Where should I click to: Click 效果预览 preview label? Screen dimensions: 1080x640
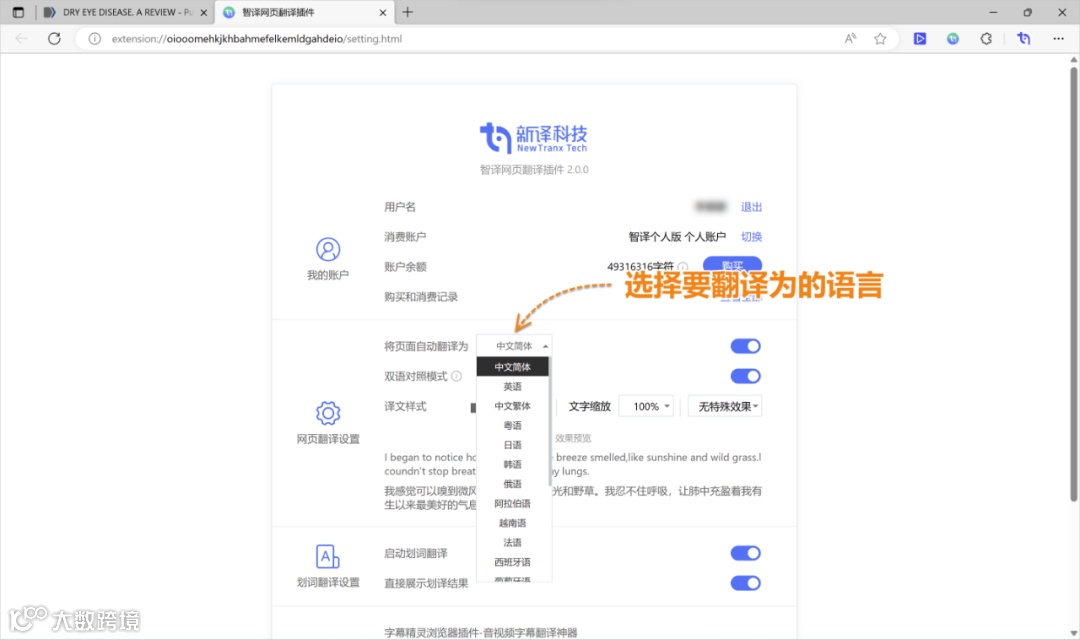[573, 438]
